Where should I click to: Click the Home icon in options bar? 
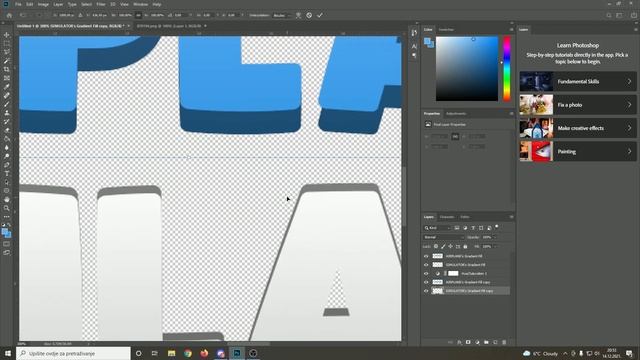click(x=9, y=15)
